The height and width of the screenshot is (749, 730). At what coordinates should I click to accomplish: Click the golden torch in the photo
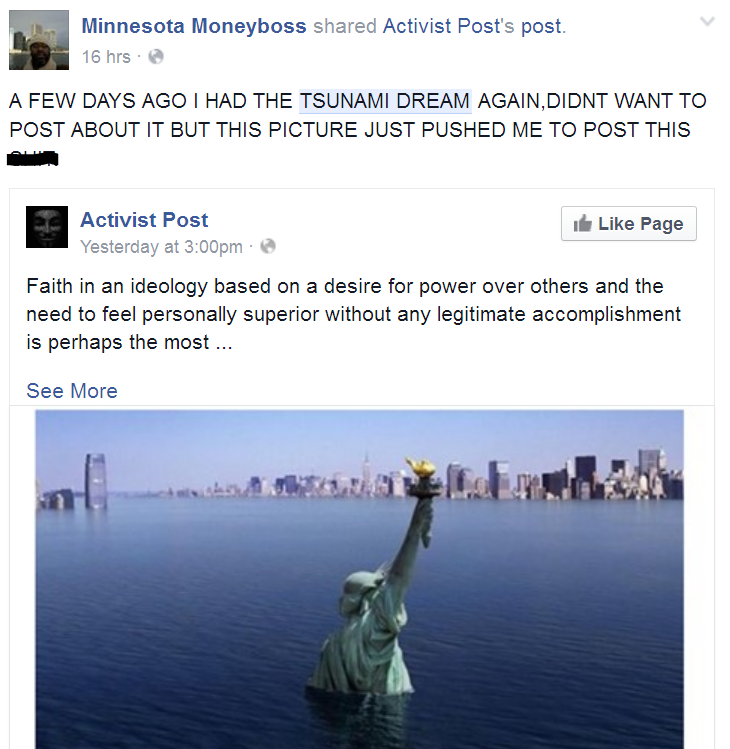click(x=421, y=466)
